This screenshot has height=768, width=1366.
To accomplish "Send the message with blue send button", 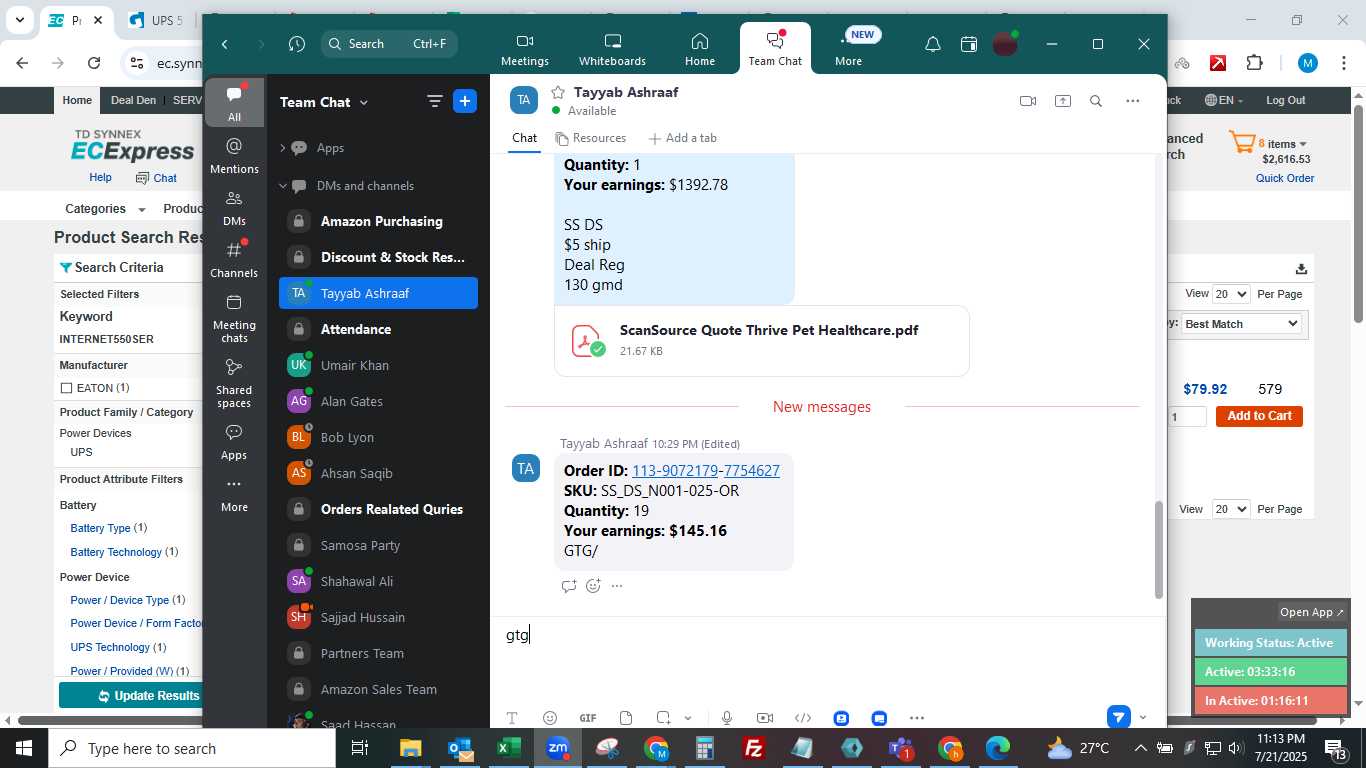I will 1118,717.
